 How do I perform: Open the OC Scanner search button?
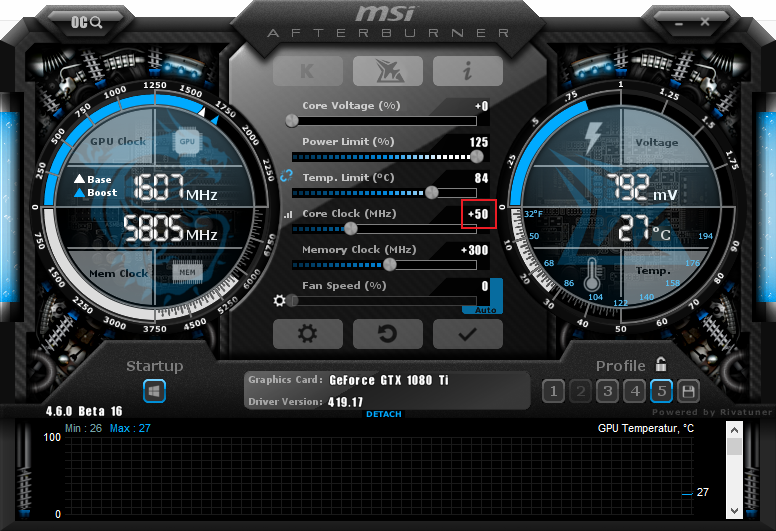coord(86,22)
